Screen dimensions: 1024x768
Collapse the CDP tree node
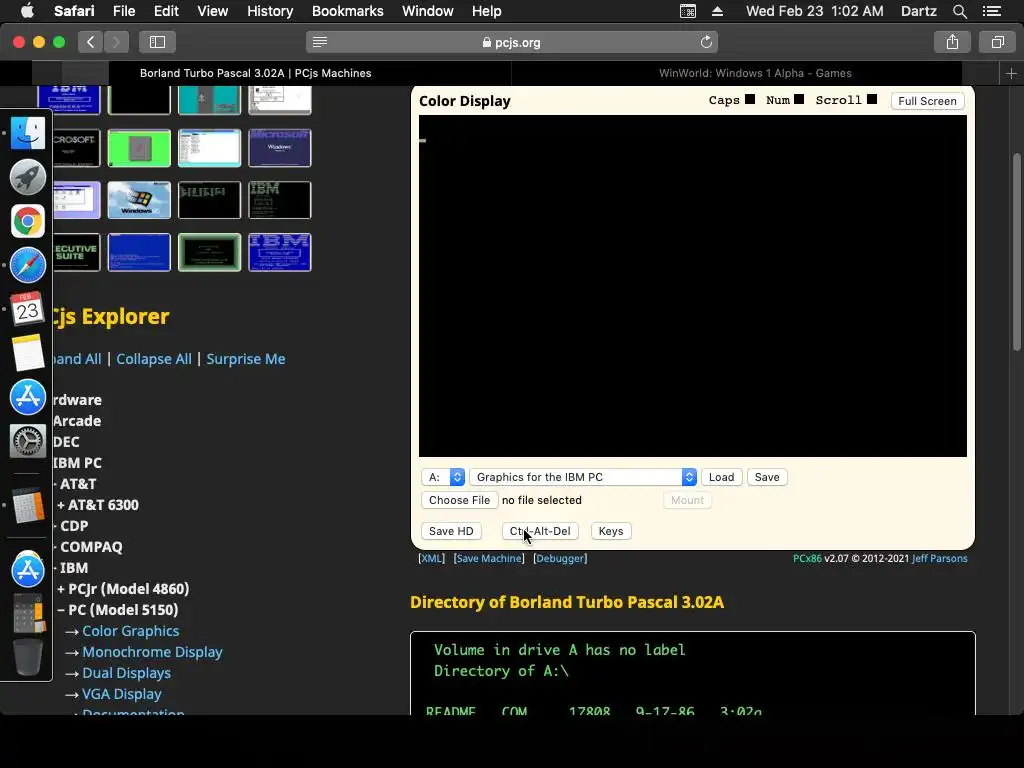pyautogui.click(x=71, y=526)
